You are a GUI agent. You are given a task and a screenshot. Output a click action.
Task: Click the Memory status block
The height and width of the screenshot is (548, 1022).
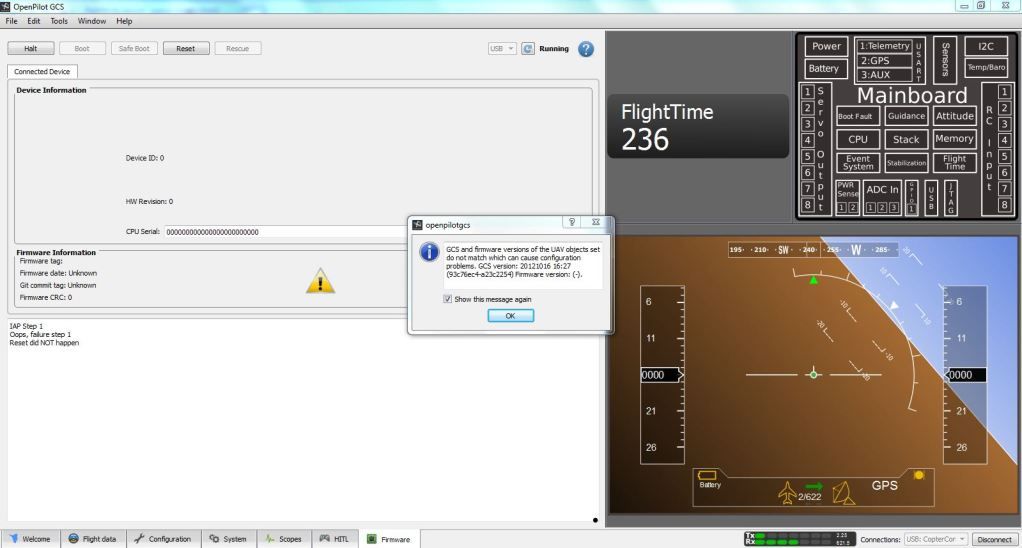click(x=954, y=139)
